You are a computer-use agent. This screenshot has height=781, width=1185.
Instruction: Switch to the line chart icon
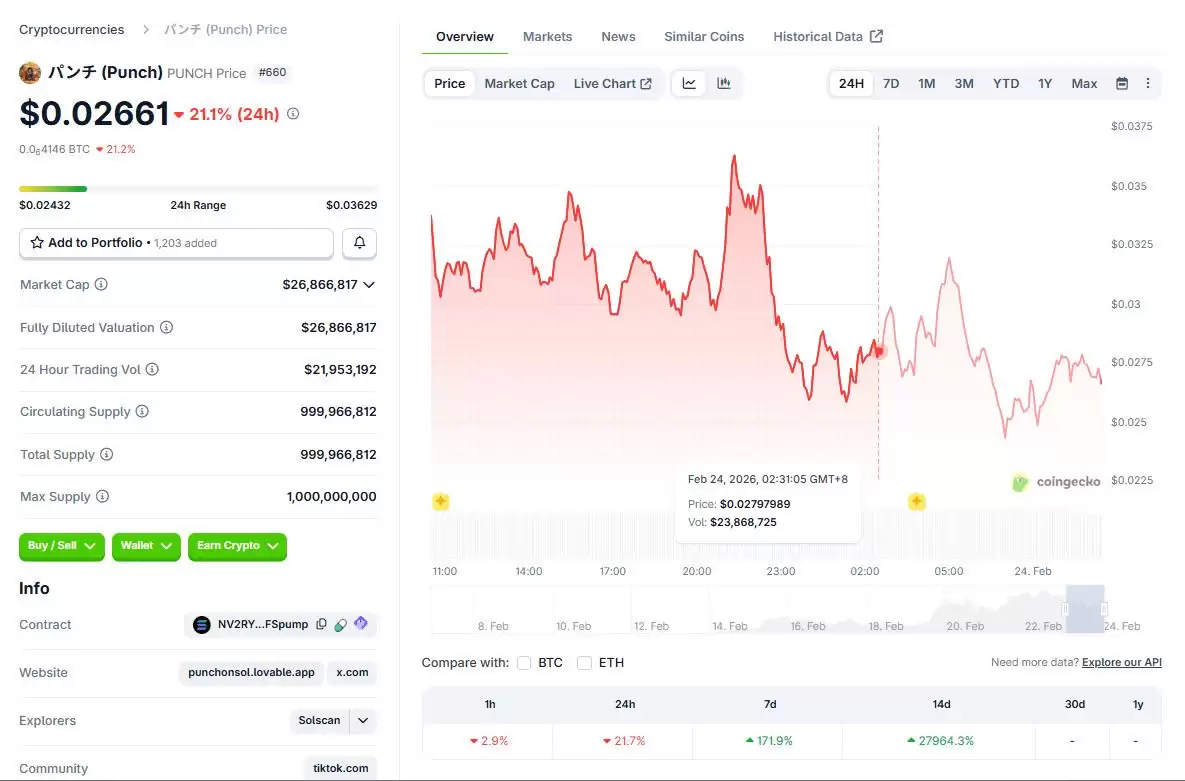point(689,83)
